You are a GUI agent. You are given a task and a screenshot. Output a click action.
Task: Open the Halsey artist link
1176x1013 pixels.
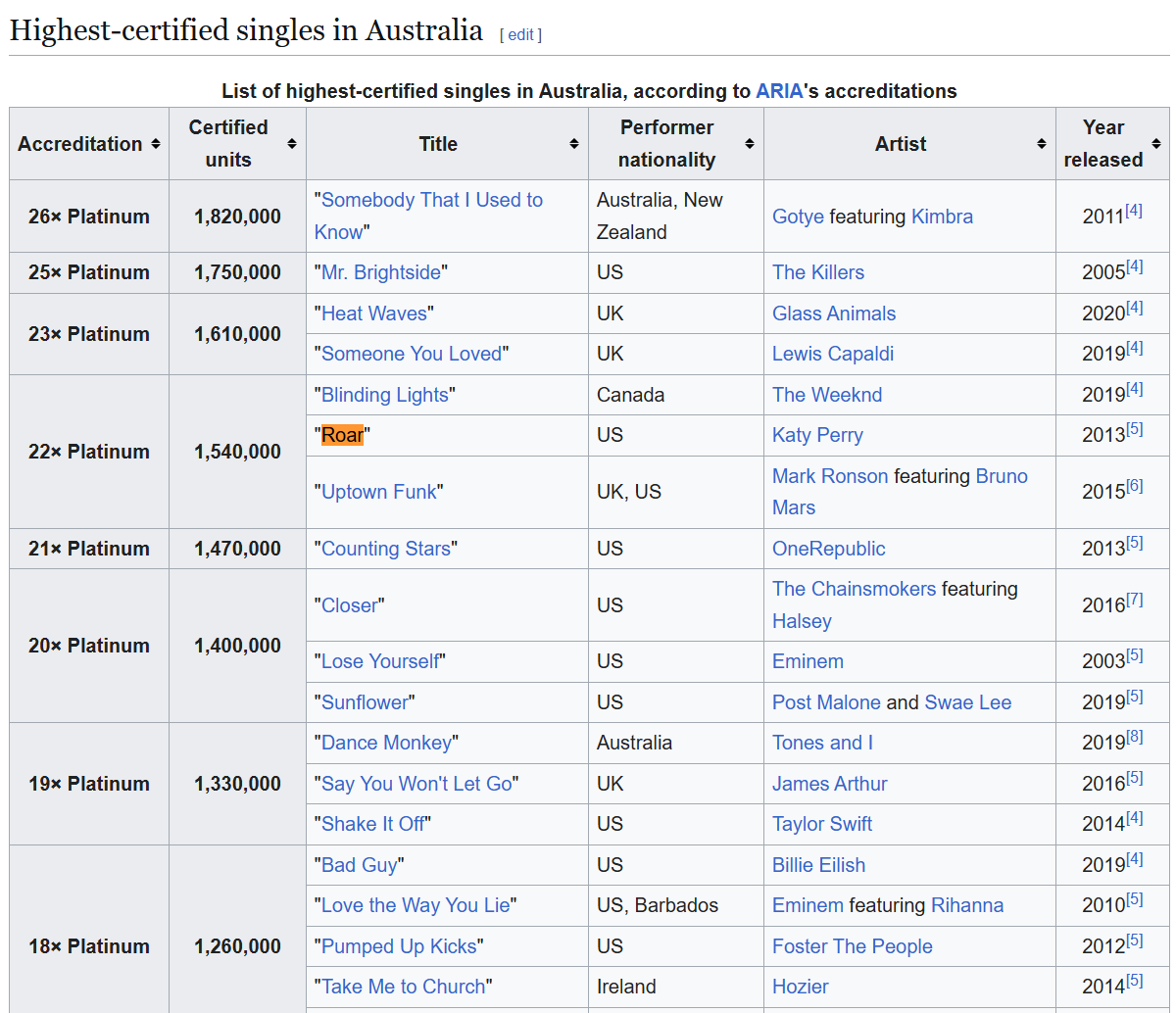click(802, 621)
